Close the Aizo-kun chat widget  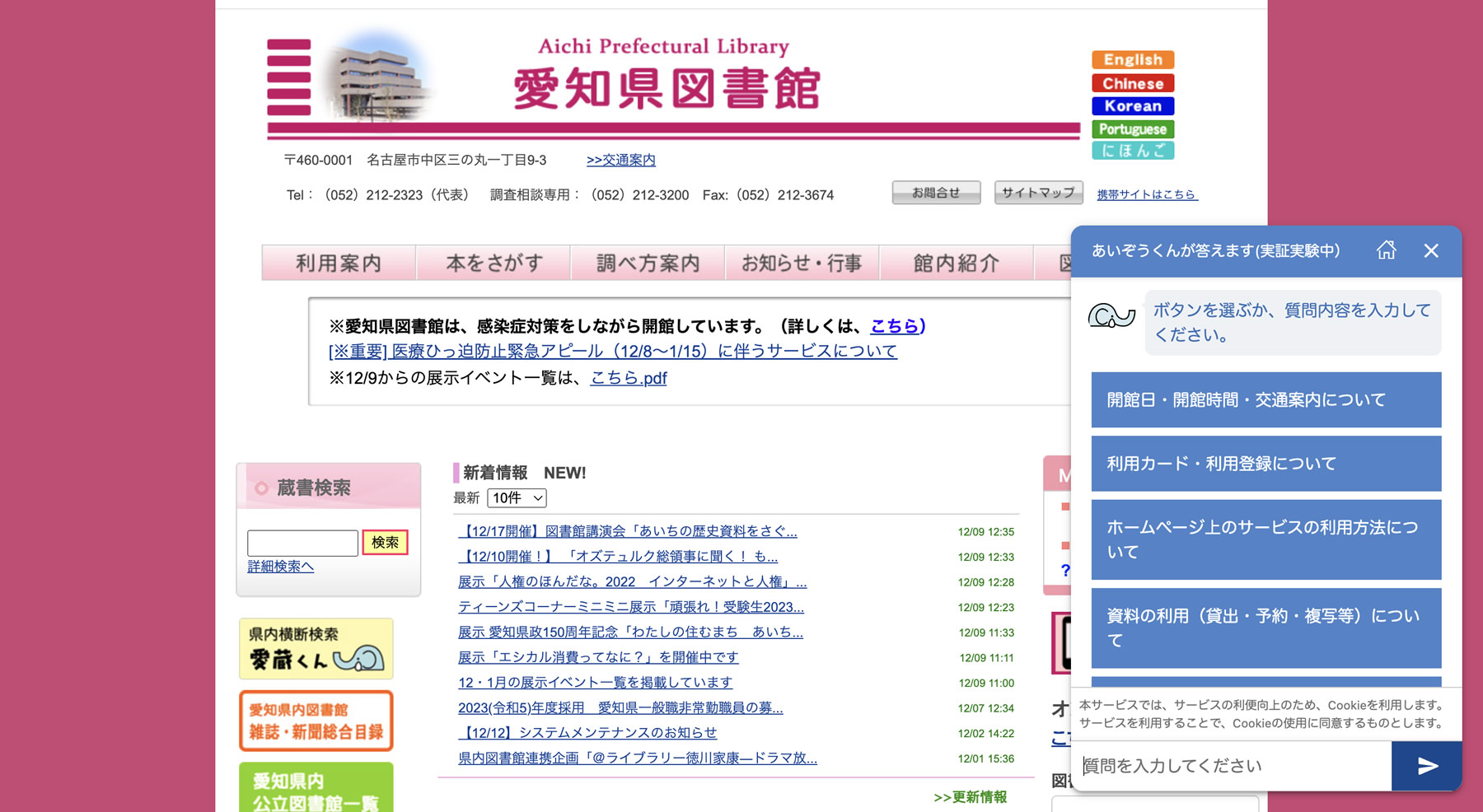pyautogui.click(x=1431, y=251)
